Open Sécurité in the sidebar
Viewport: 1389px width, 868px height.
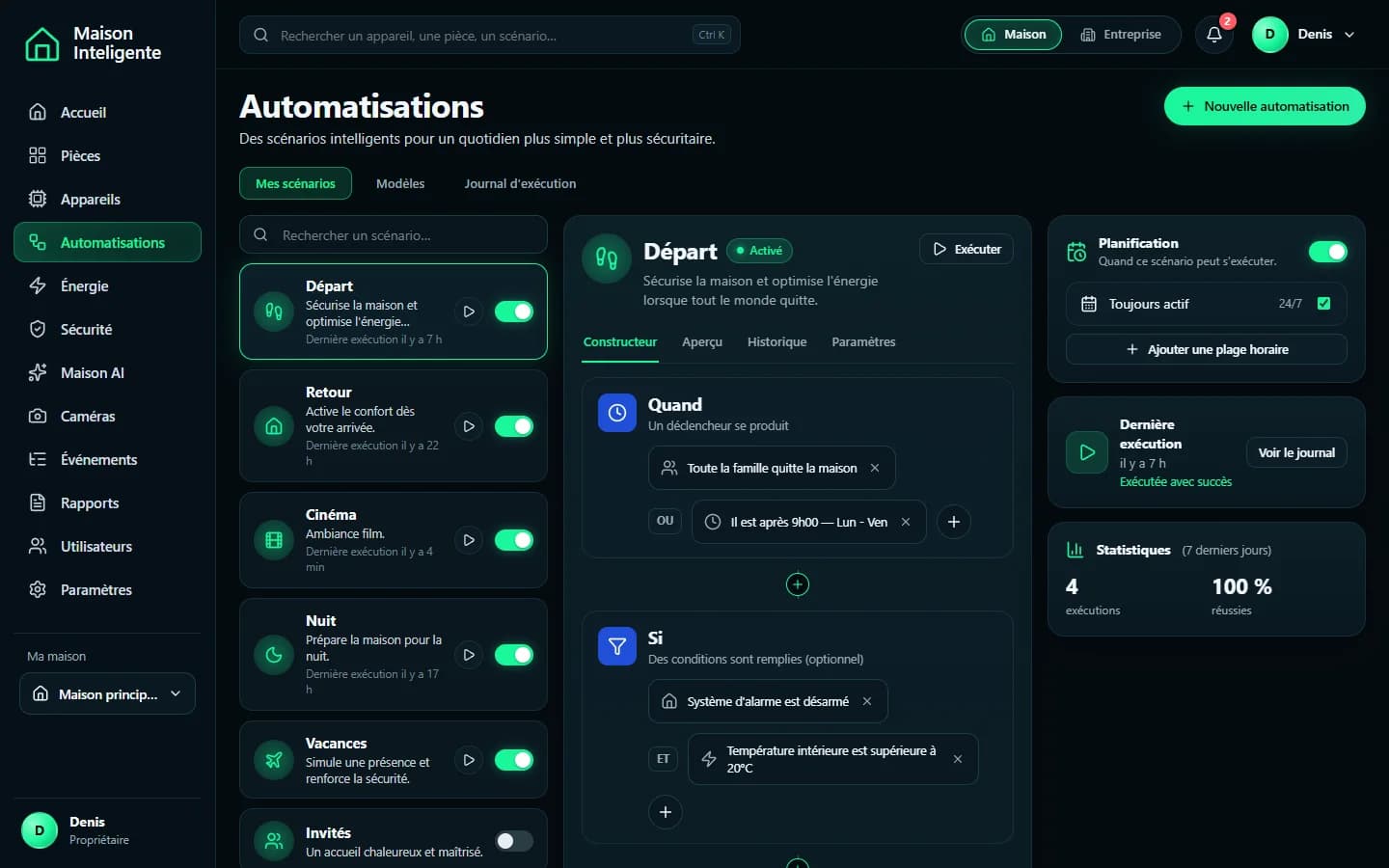pos(107,329)
